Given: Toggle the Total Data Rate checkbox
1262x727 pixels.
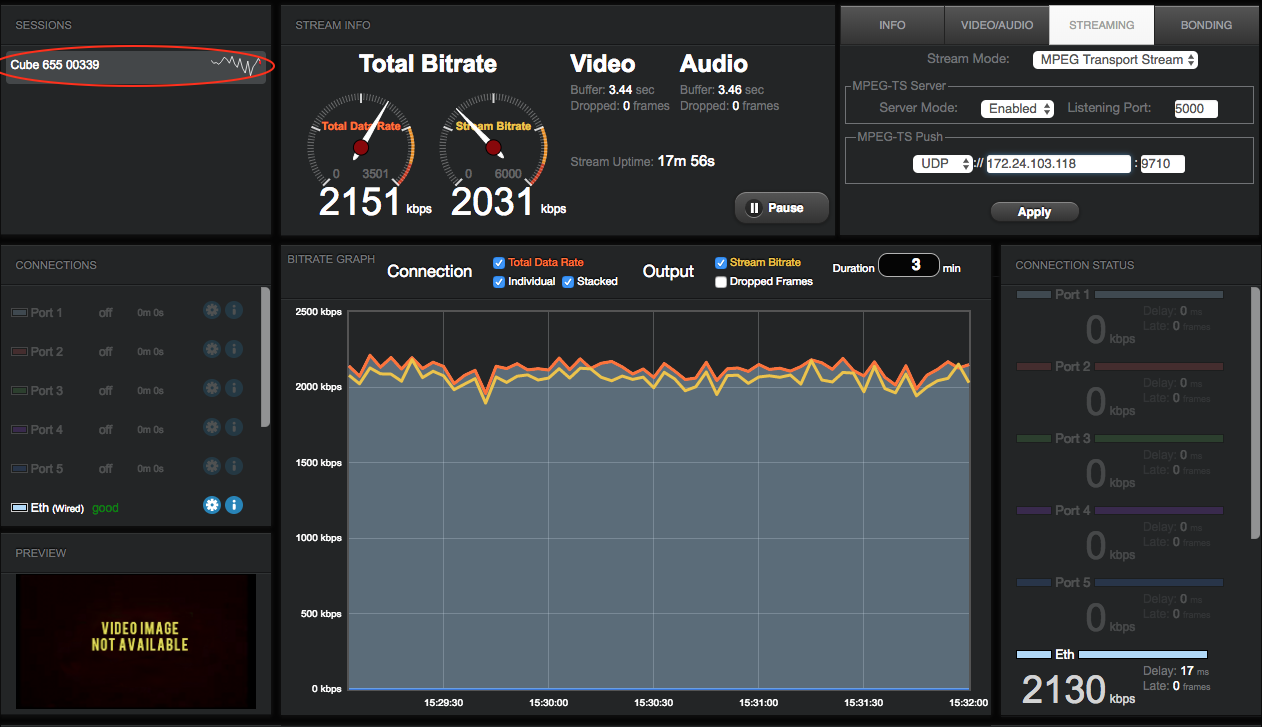Looking at the screenshot, I should point(499,263).
